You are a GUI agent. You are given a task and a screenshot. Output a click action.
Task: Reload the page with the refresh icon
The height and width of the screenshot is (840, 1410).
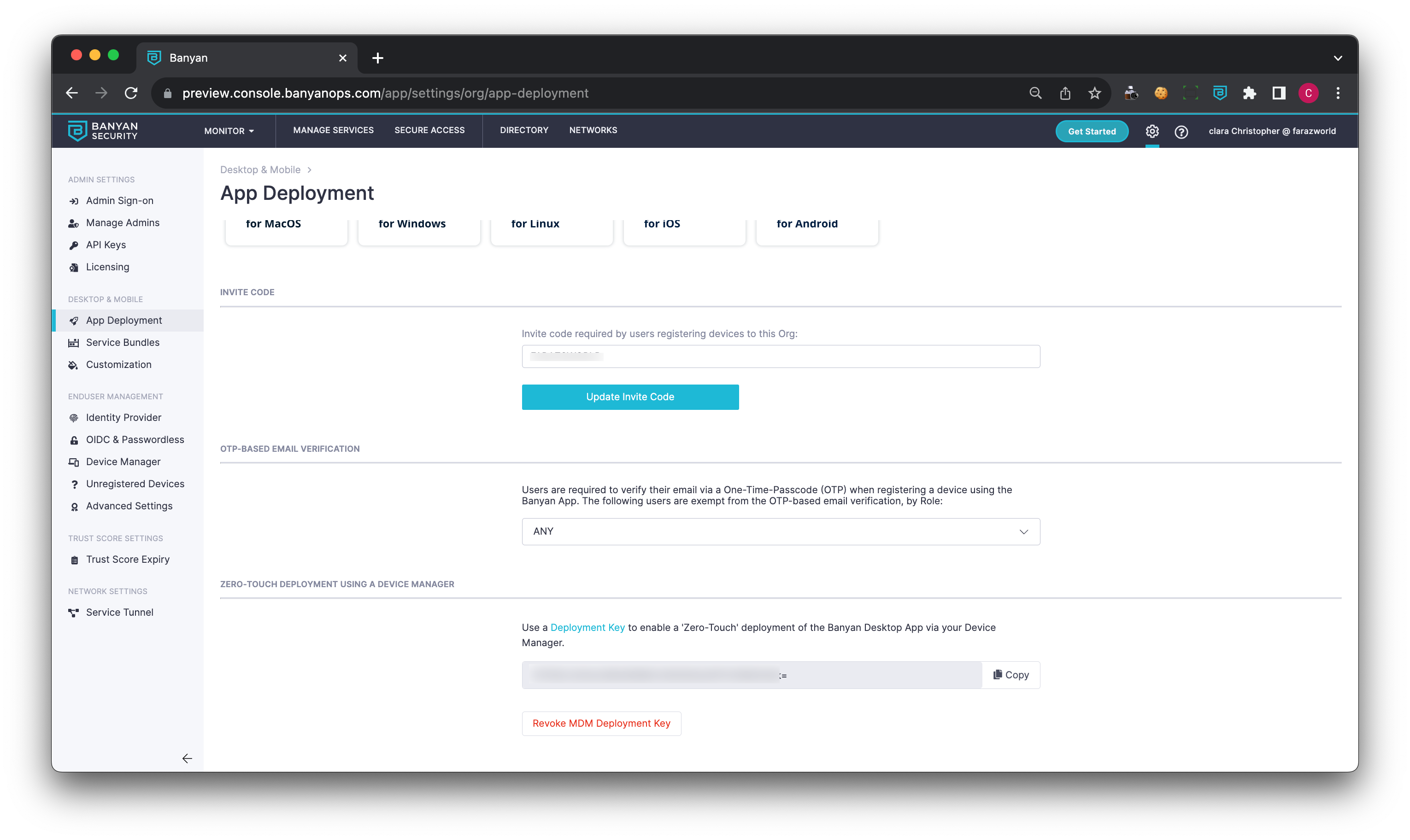pyautogui.click(x=131, y=93)
